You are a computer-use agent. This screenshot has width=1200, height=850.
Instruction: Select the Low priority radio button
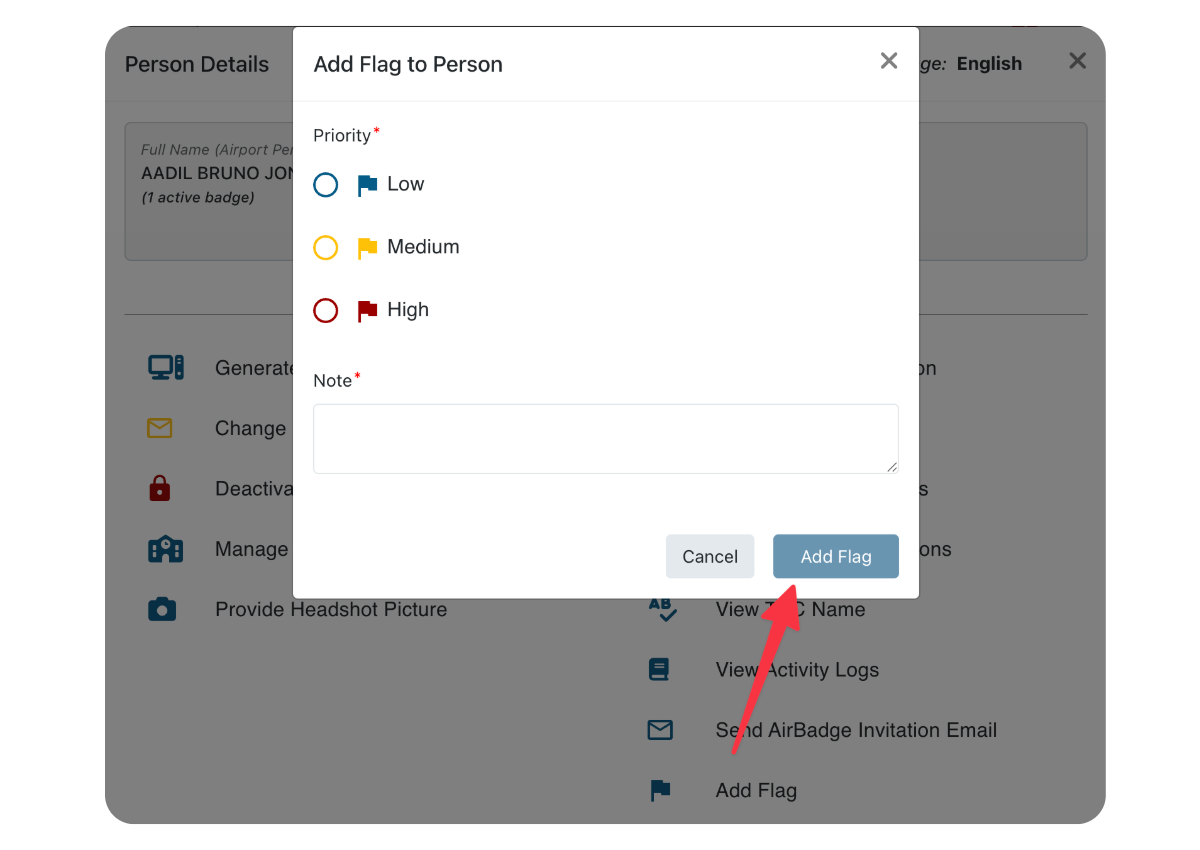pos(326,185)
